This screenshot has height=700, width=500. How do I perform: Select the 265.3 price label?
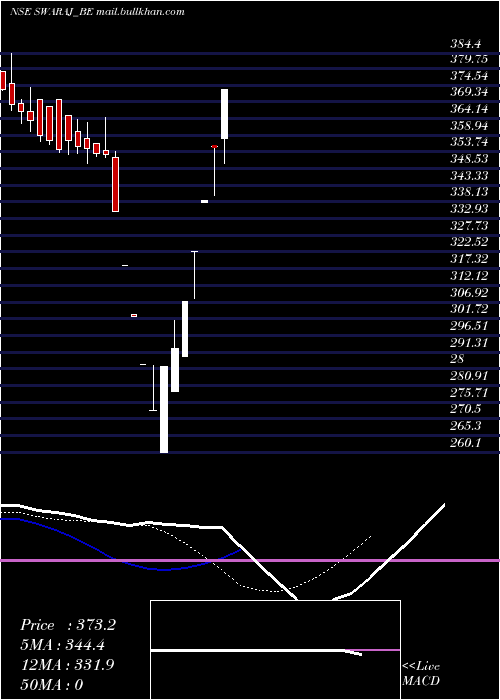466,426
